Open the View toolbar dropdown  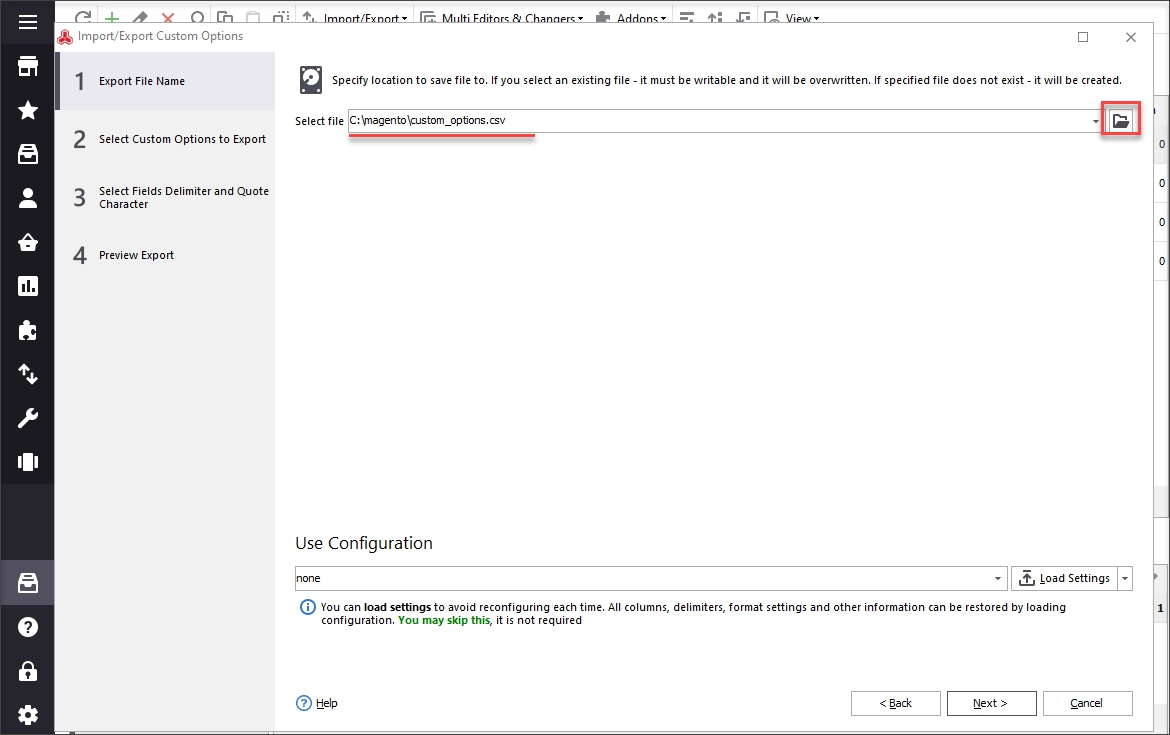click(792, 17)
